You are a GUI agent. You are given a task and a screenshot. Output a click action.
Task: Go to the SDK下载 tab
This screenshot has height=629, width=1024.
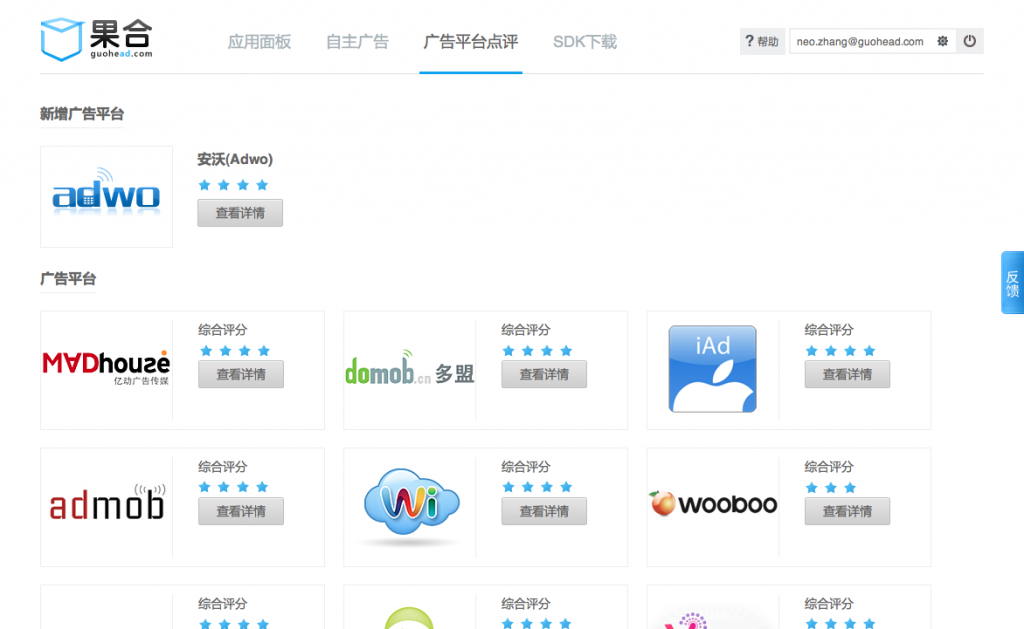click(x=584, y=42)
